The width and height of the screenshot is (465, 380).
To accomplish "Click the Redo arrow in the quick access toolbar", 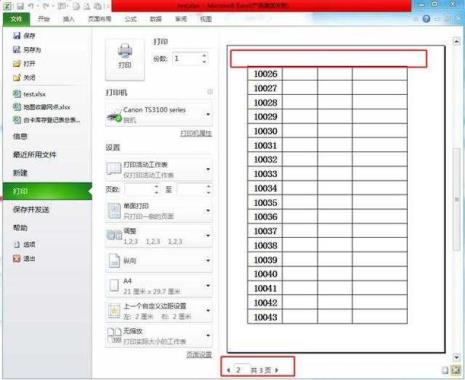I will (x=45, y=6).
